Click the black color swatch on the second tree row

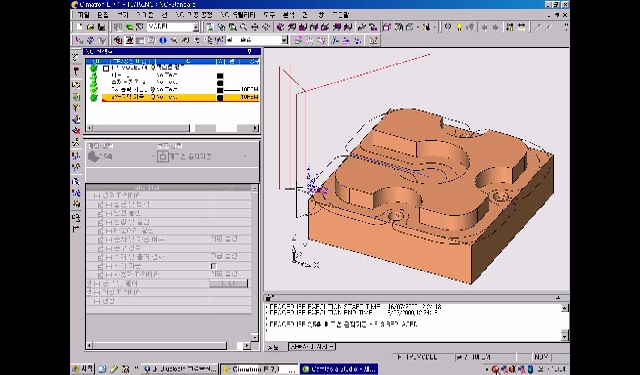click(220, 76)
